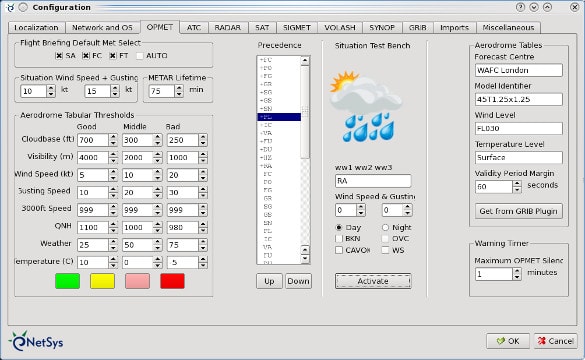Screen dimensions: 585x360
Task: Click the rain cloud weather situation icon
Action: (366, 106)
